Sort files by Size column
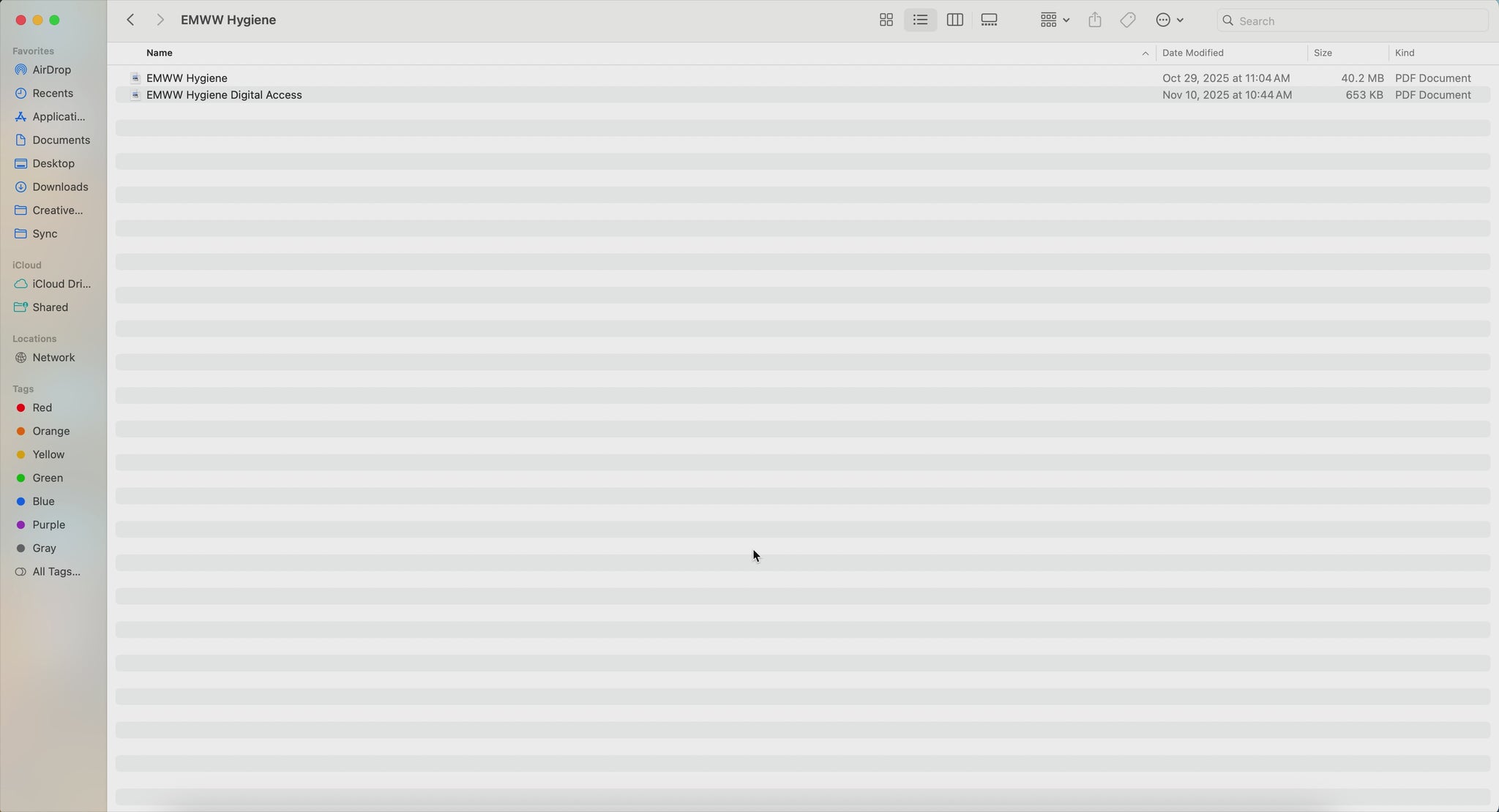This screenshot has height=812, width=1499. 1323,53
